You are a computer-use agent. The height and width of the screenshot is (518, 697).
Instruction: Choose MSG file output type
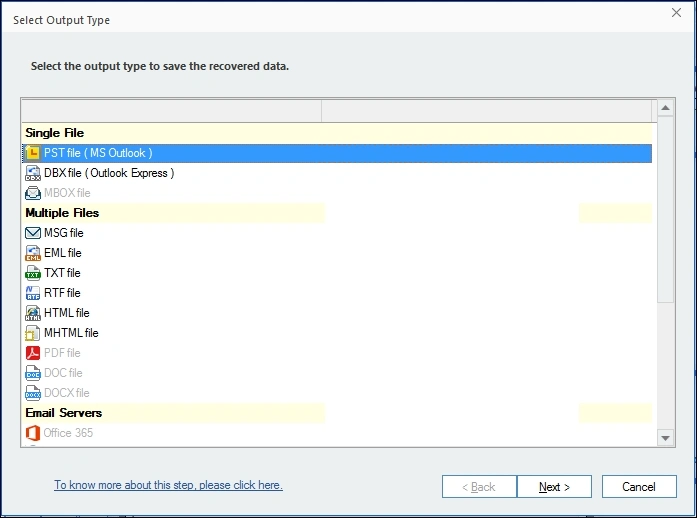336,233
